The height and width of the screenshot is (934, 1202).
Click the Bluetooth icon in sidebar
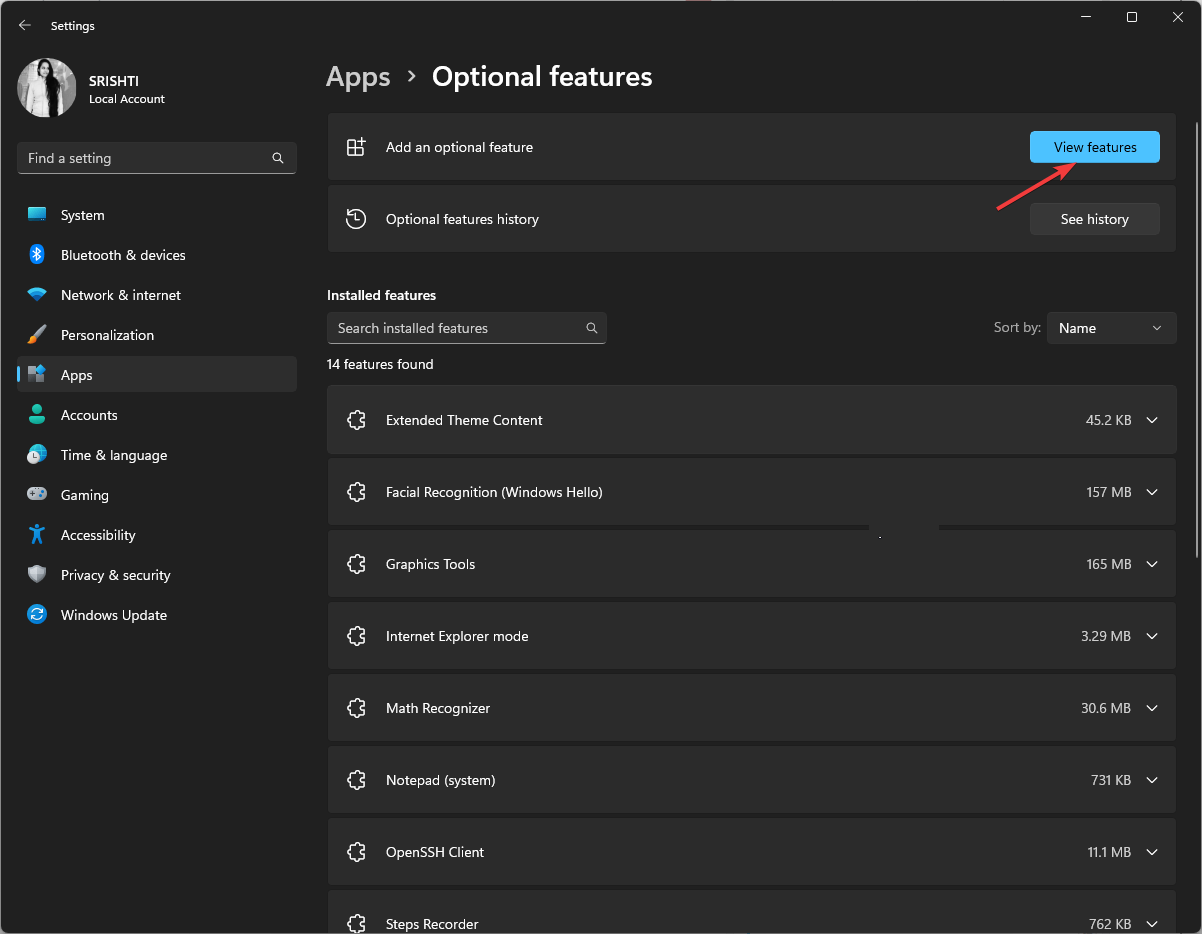37,255
